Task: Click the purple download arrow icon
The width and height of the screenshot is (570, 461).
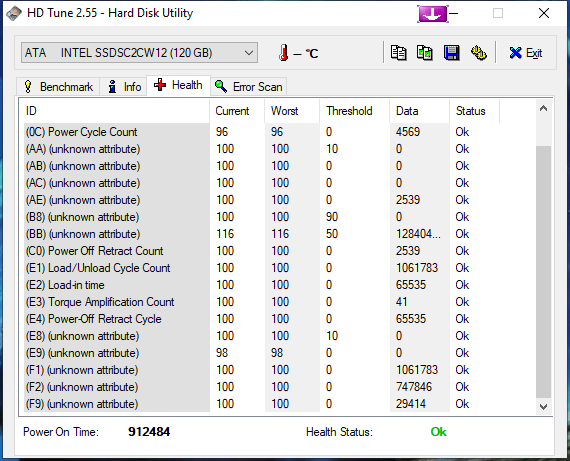Action: (433, 14)
